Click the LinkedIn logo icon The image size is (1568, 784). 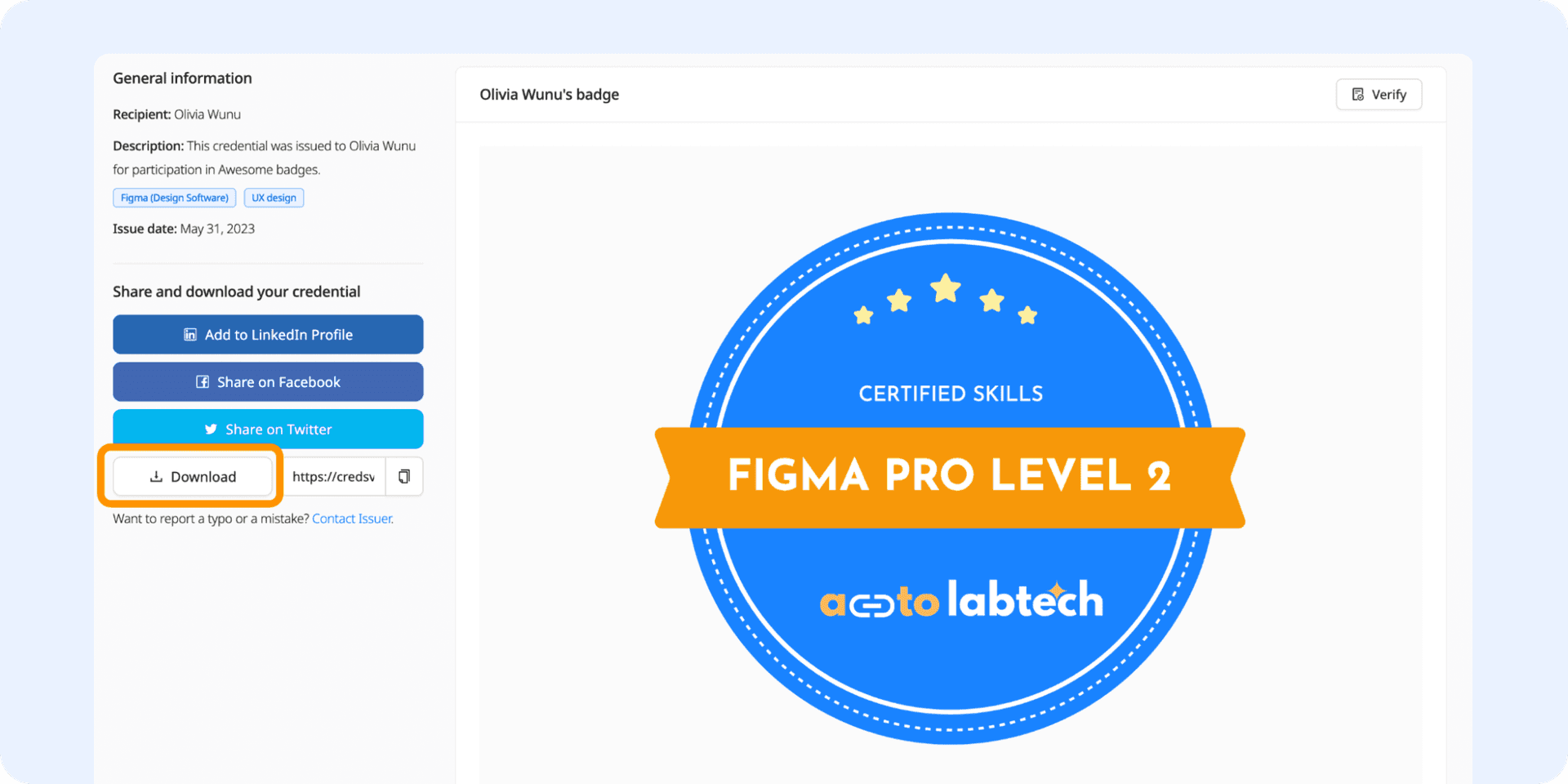pos(190,335)
